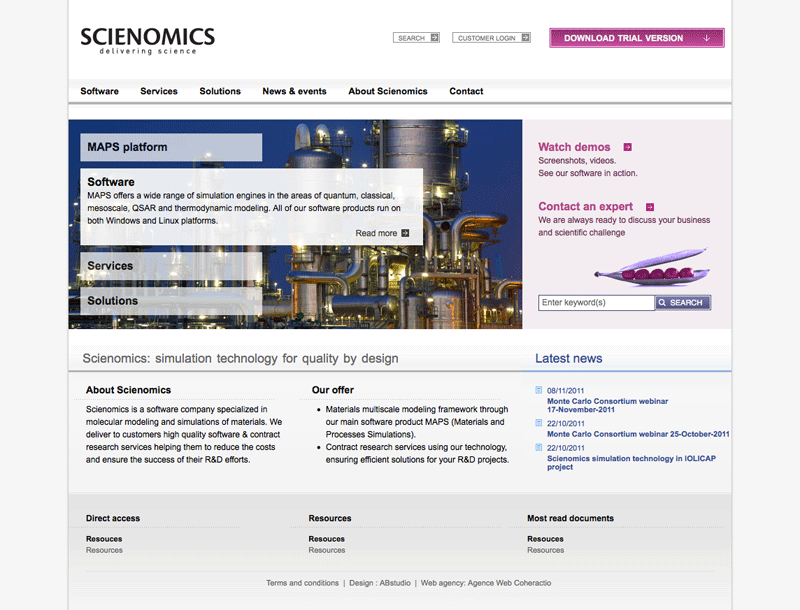
Task: Click the document icon for 08/11/2011 news
Action: pos(538,390)
